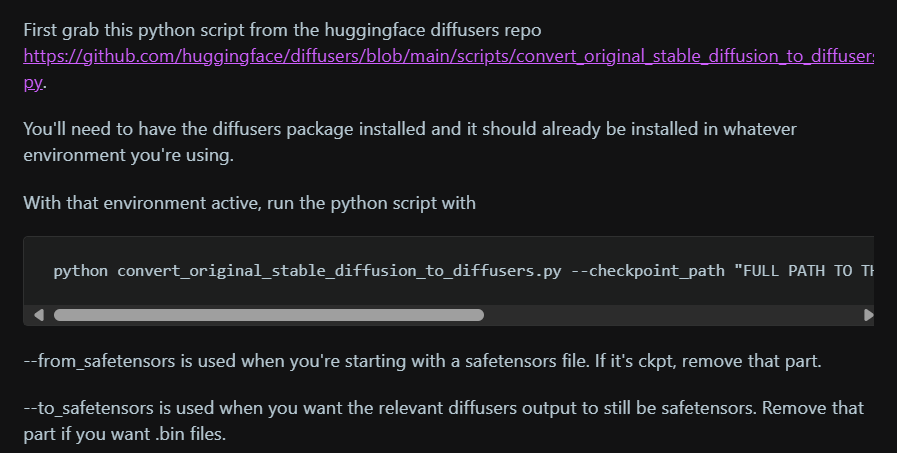Screen dimensions: 897x453
Task: Click the right arrow of the code scrollbar
Action: [x=867, y=315]
